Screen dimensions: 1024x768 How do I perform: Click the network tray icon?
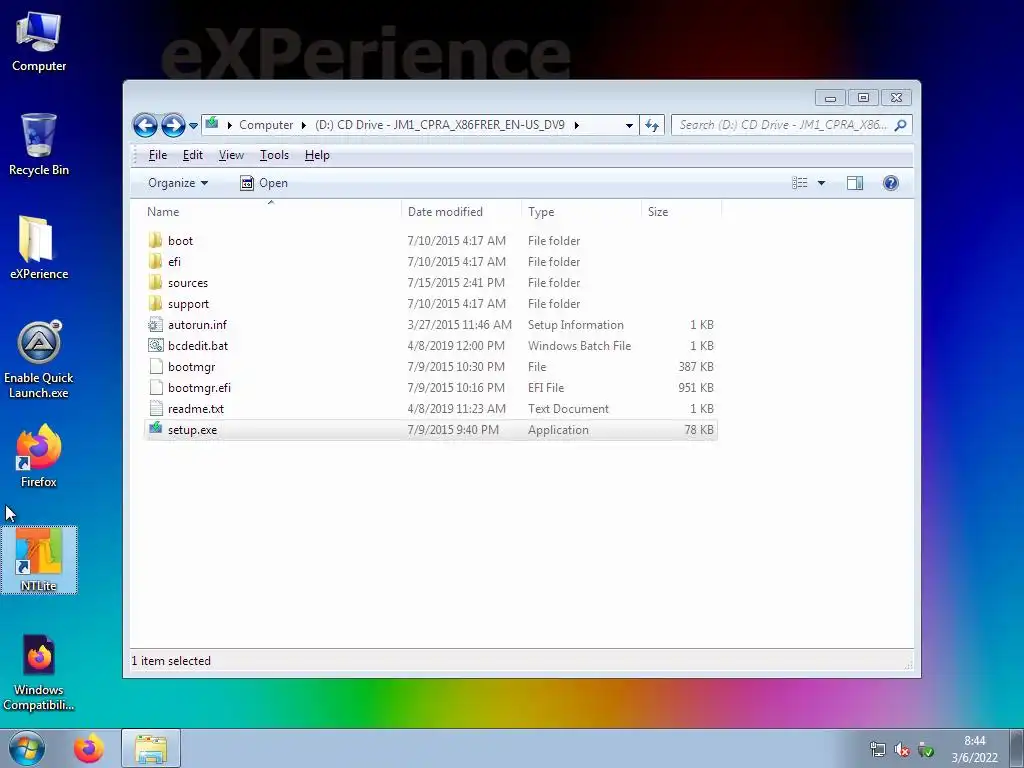pyautogui.click(x=878, y=750)
